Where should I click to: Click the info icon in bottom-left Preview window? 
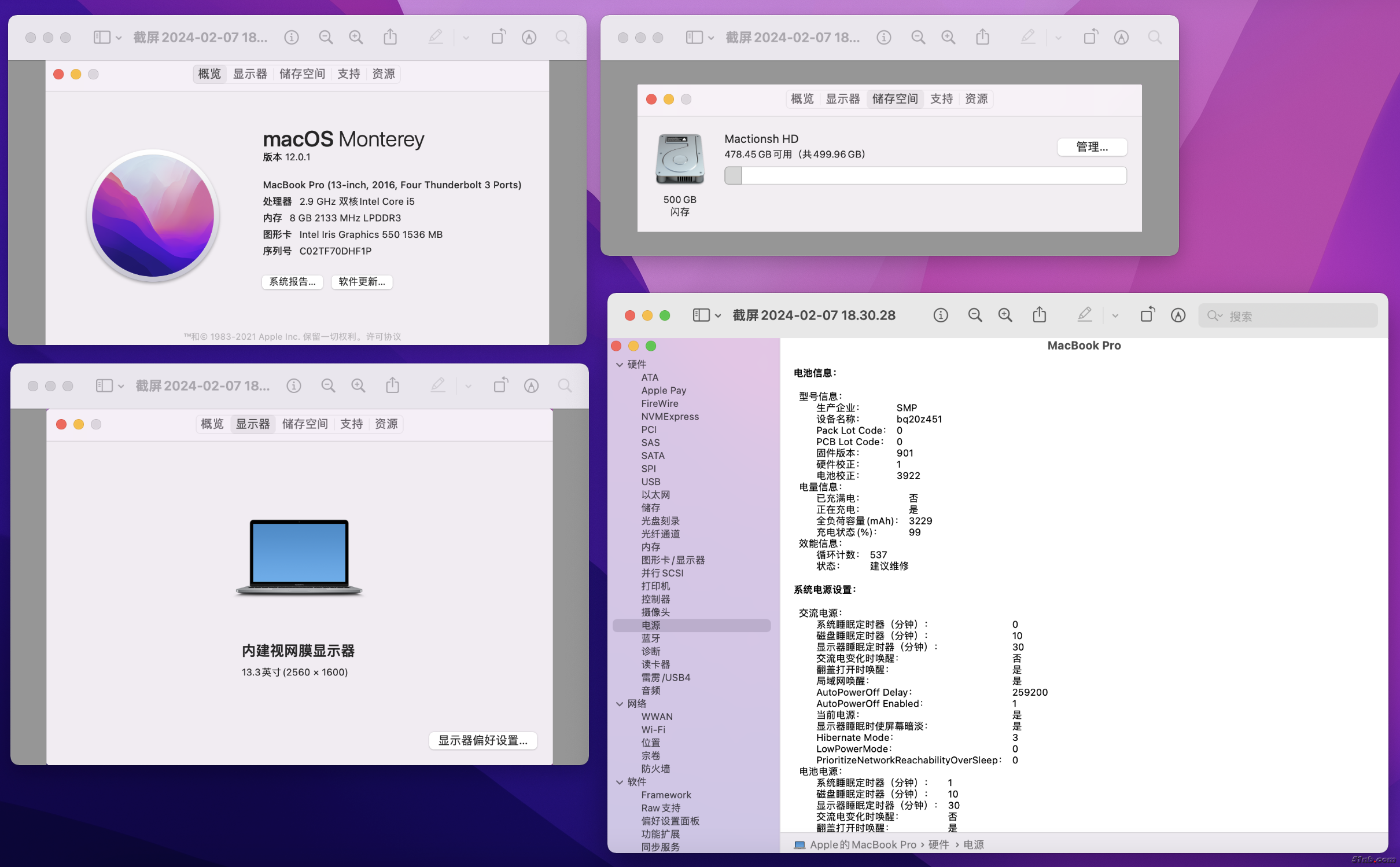[x=294, y=385]
